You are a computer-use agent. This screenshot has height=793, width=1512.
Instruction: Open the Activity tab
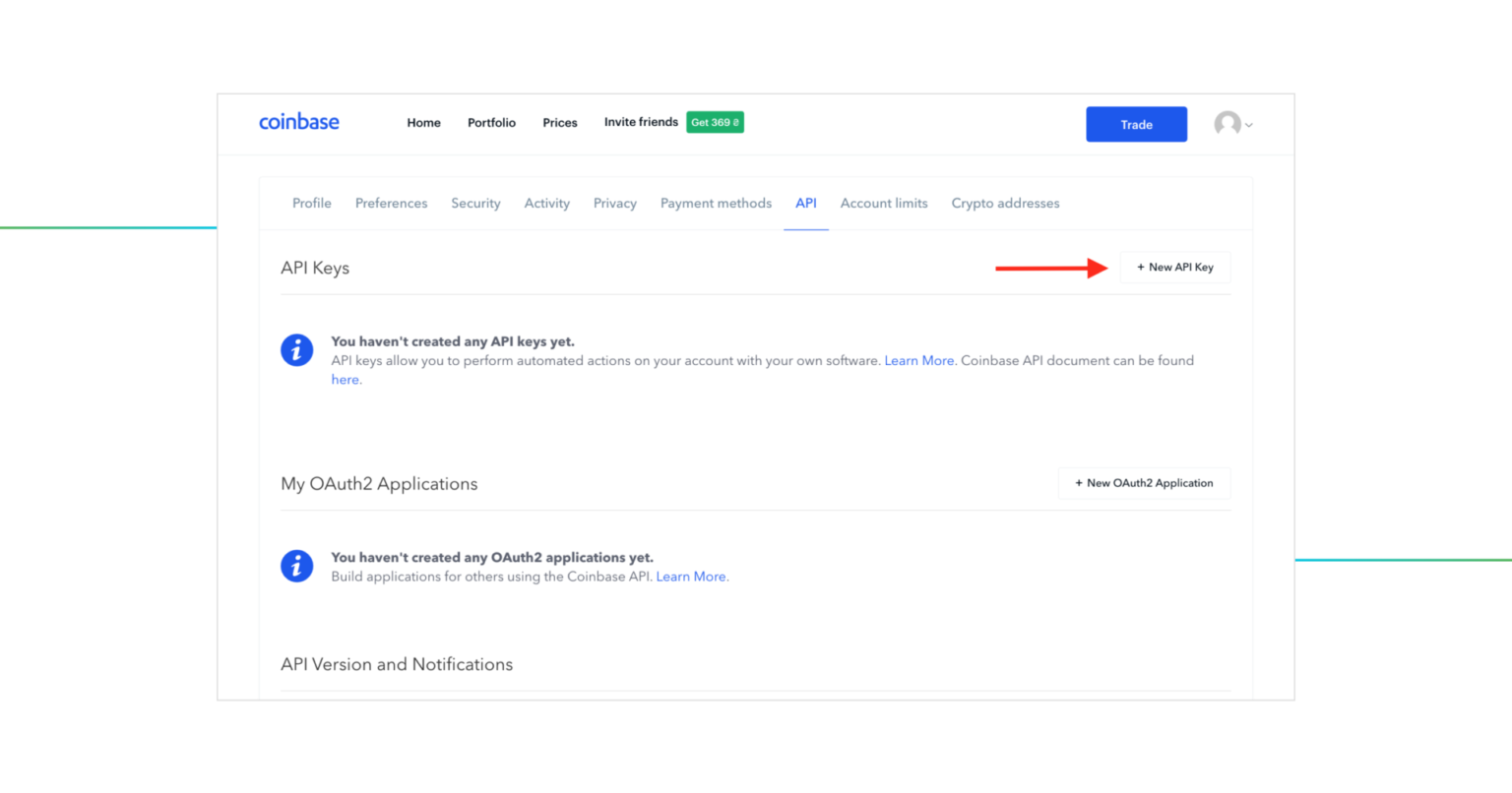546,203
